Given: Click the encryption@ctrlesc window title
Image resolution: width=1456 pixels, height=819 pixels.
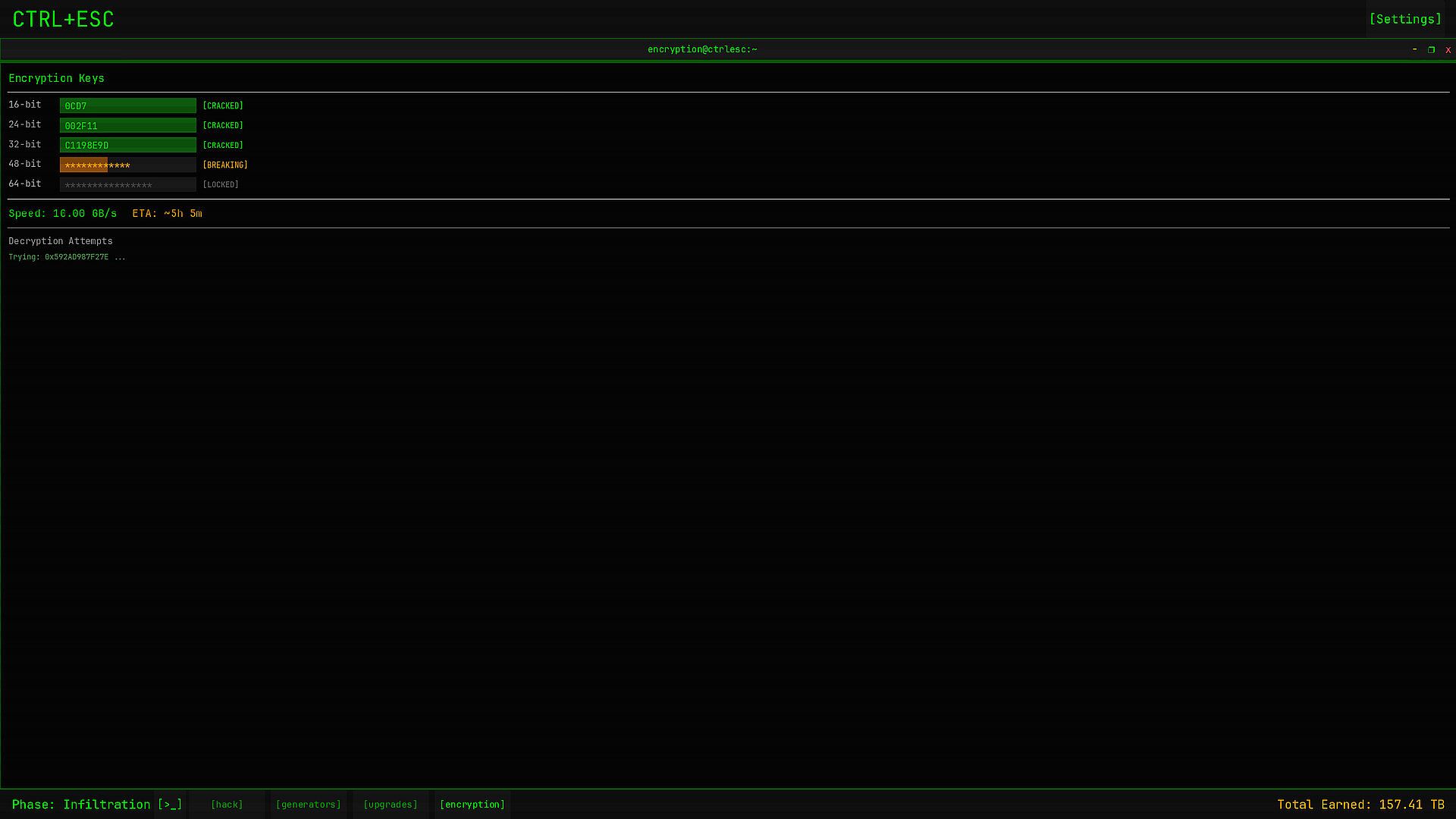Looking at the screenshot, I should (x=702, y=49).
